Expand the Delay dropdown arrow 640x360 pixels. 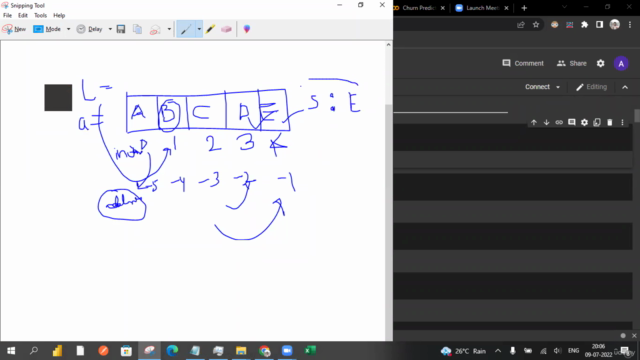[x=110, y=29]
